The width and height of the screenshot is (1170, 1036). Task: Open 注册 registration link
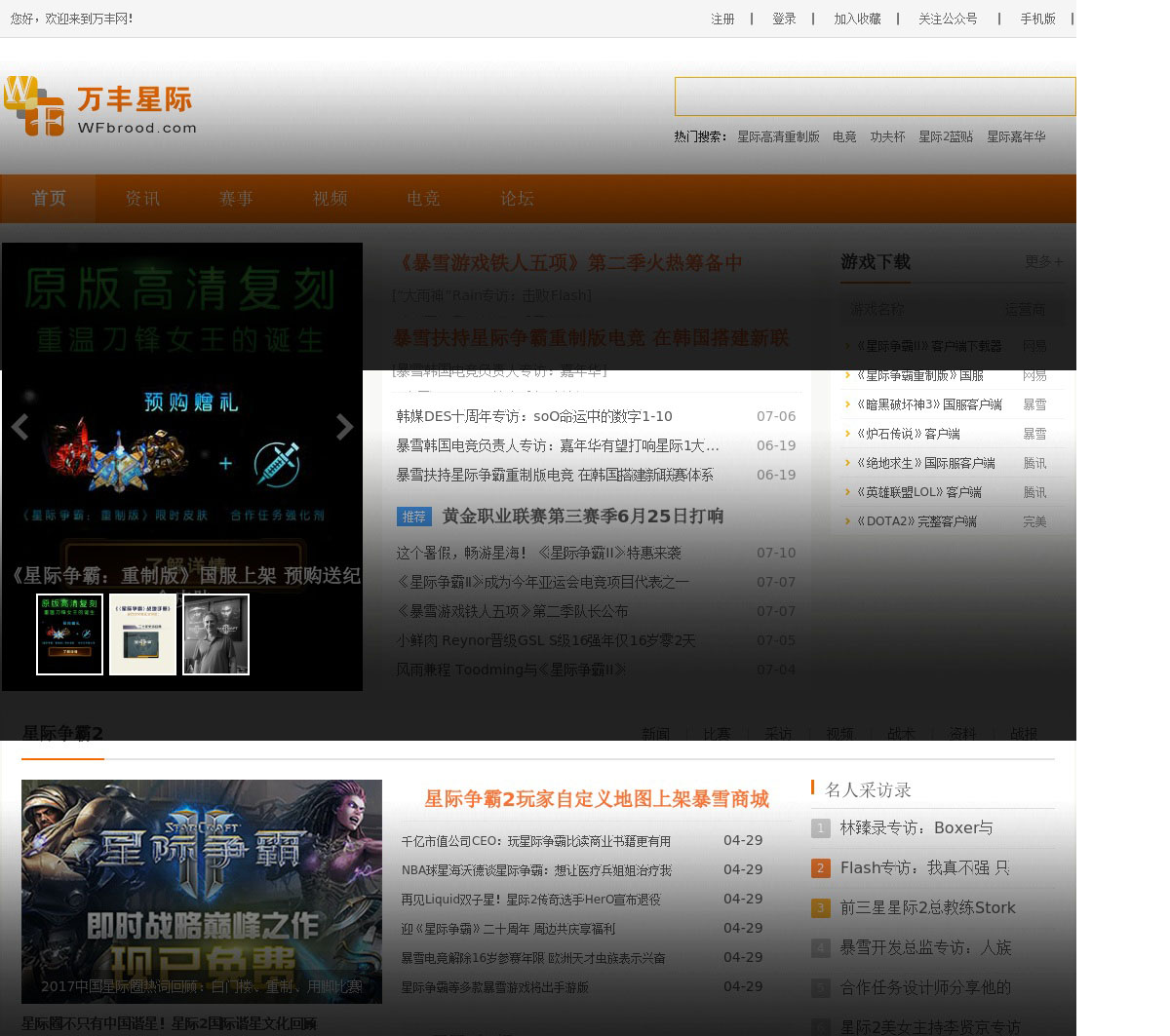point(722,19)
